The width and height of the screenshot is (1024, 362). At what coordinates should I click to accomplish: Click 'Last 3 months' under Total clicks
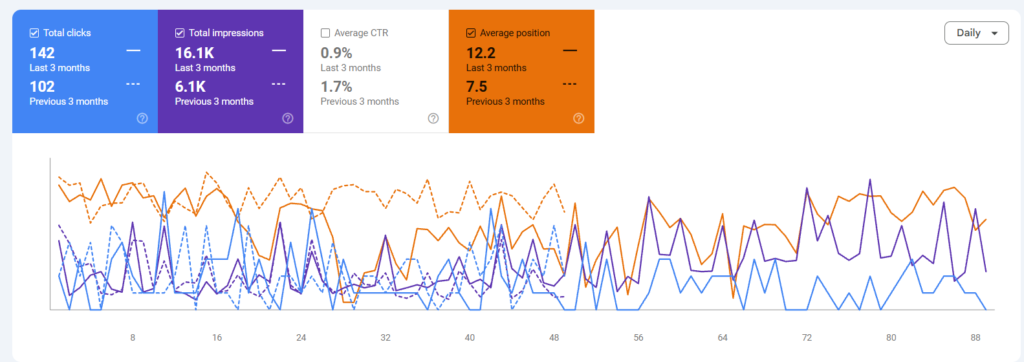pyautogui.click(x=59, y=68)
